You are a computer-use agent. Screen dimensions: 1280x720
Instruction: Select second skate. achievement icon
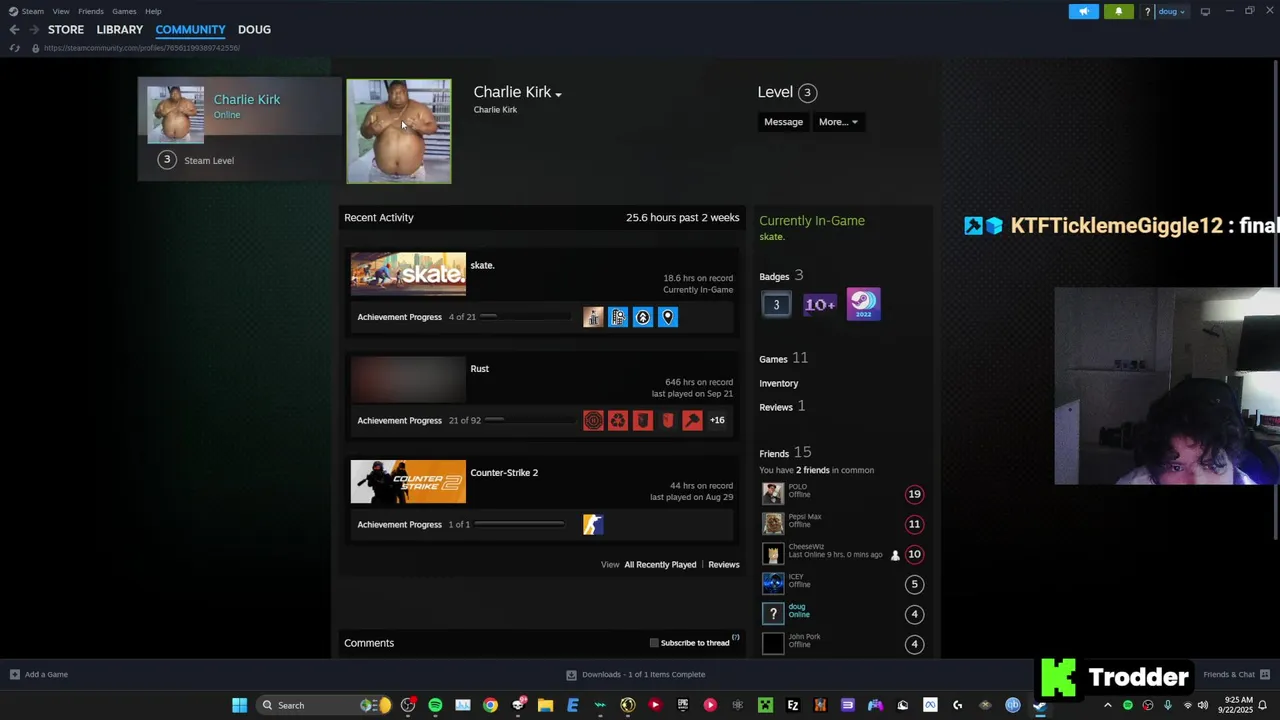coord(618,317)
